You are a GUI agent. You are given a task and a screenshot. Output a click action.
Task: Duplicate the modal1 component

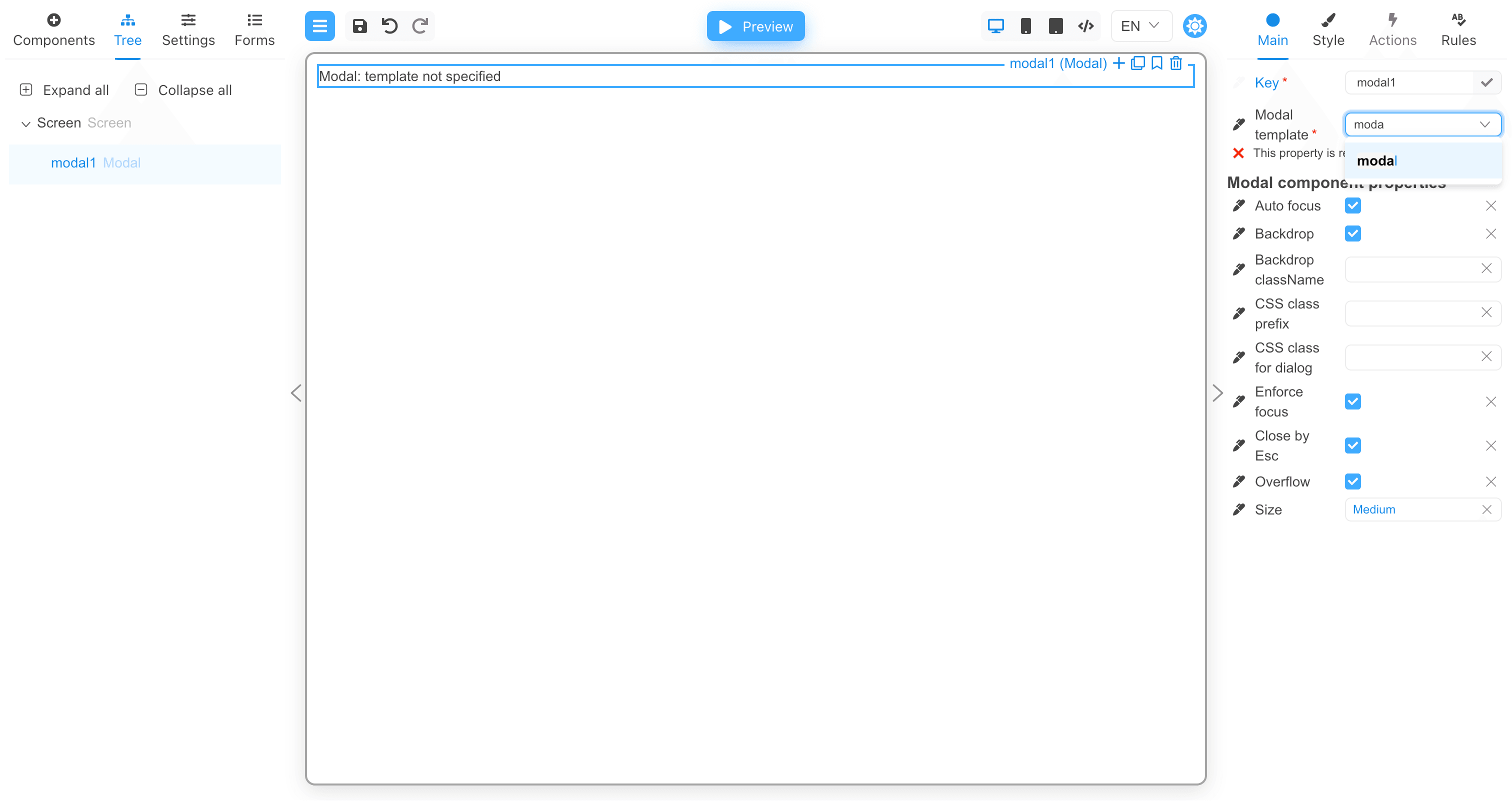click(1138, 63)
